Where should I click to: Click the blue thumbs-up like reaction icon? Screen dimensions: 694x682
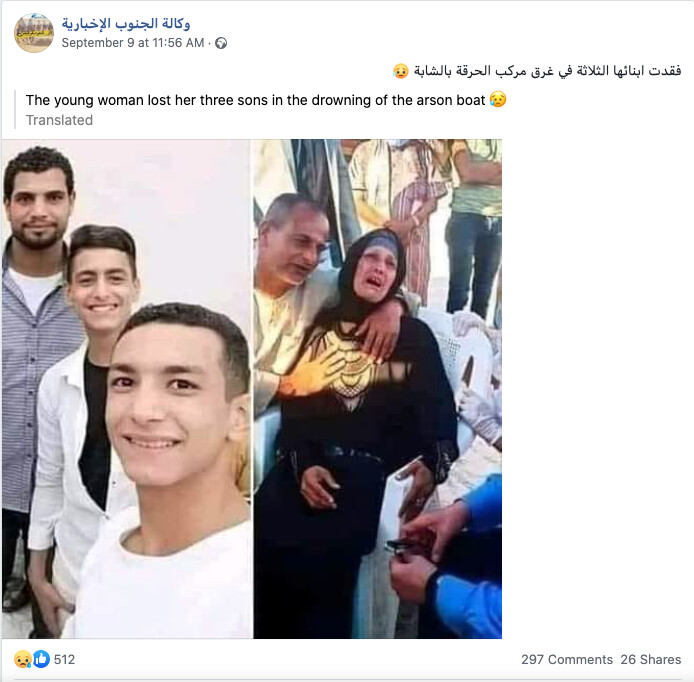(x=41, y=659)
